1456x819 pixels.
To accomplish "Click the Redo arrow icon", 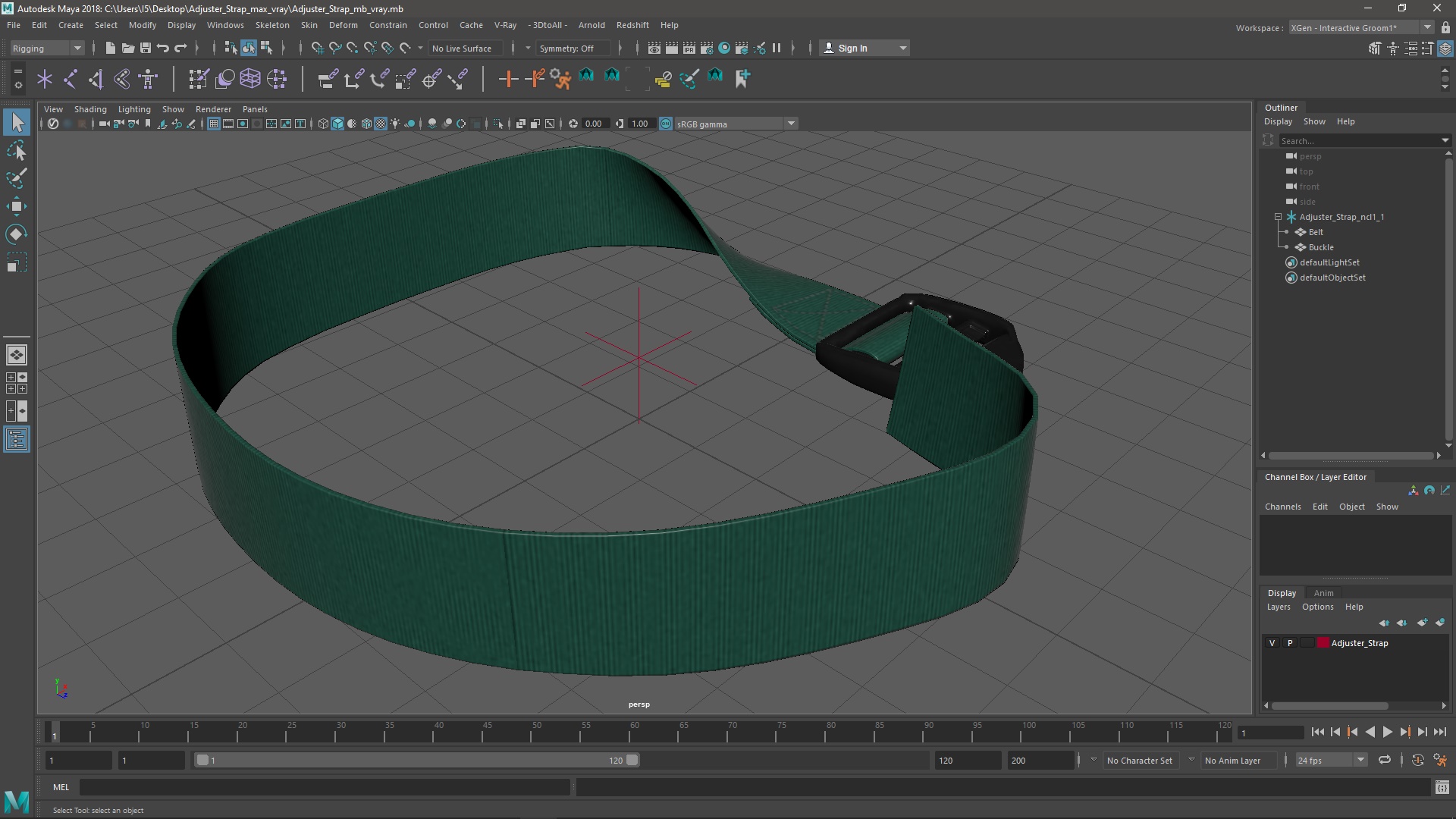I will point(180,48).
